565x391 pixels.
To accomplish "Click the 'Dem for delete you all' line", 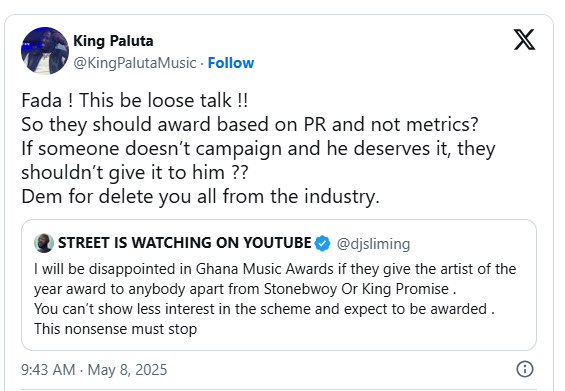I will [200, 197].
